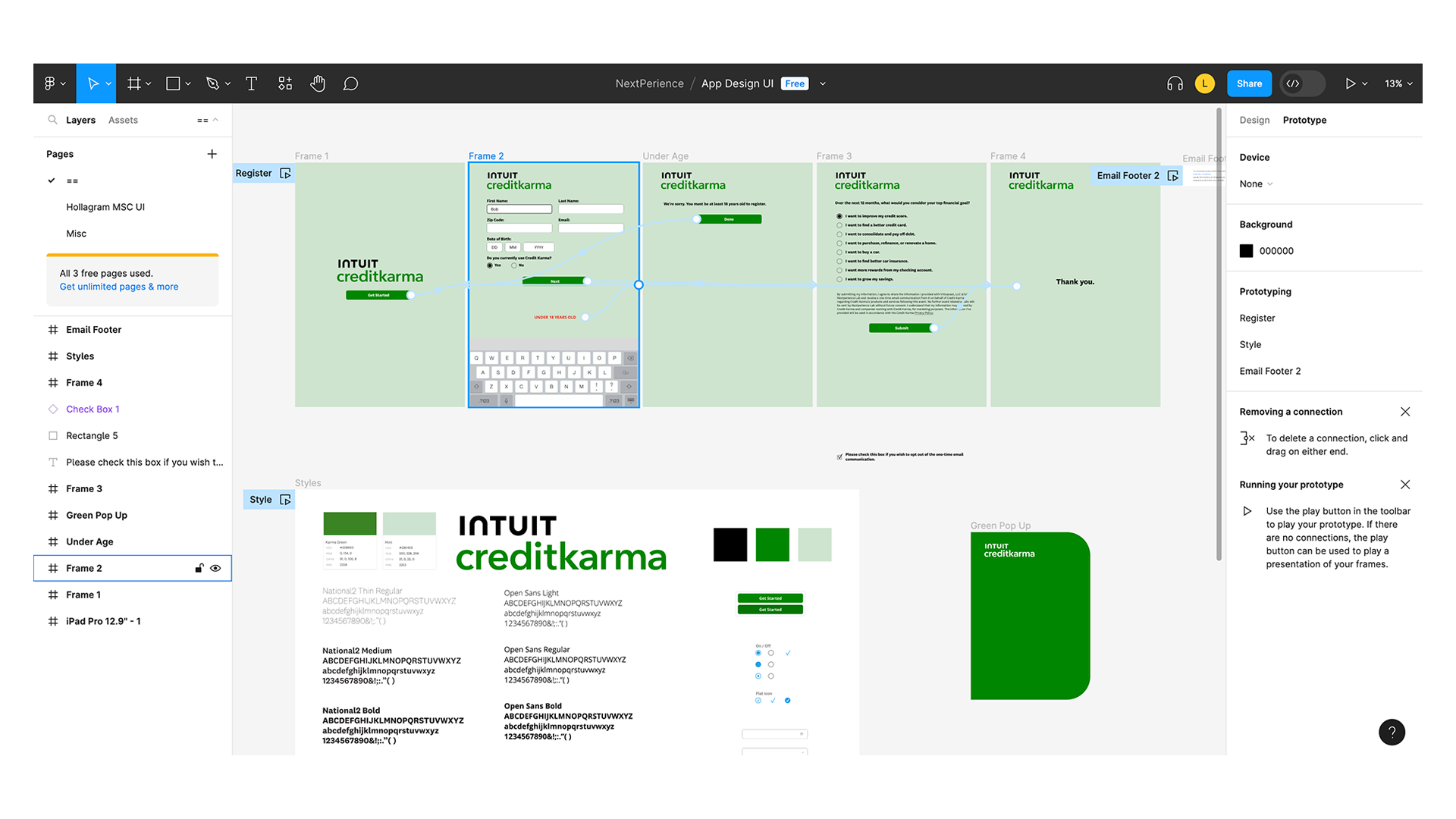The width and height of the screenshot is (1456, 819).
Task: Click the Present play icon in toolbar
Action: 1350,83
